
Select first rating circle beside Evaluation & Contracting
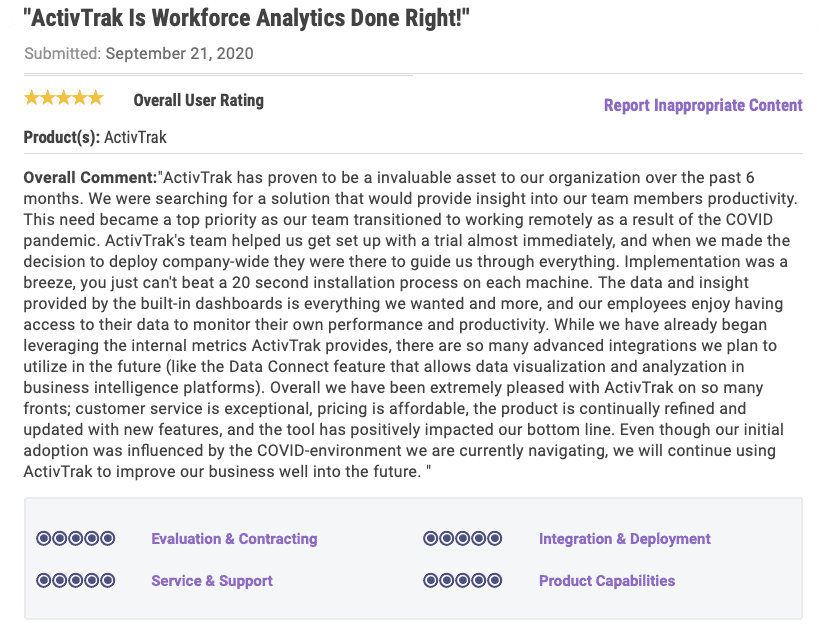[x=44, y=539]
